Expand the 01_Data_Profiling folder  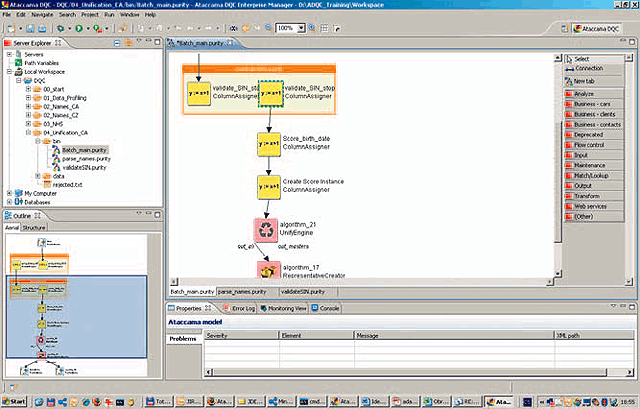coord(28,98)
